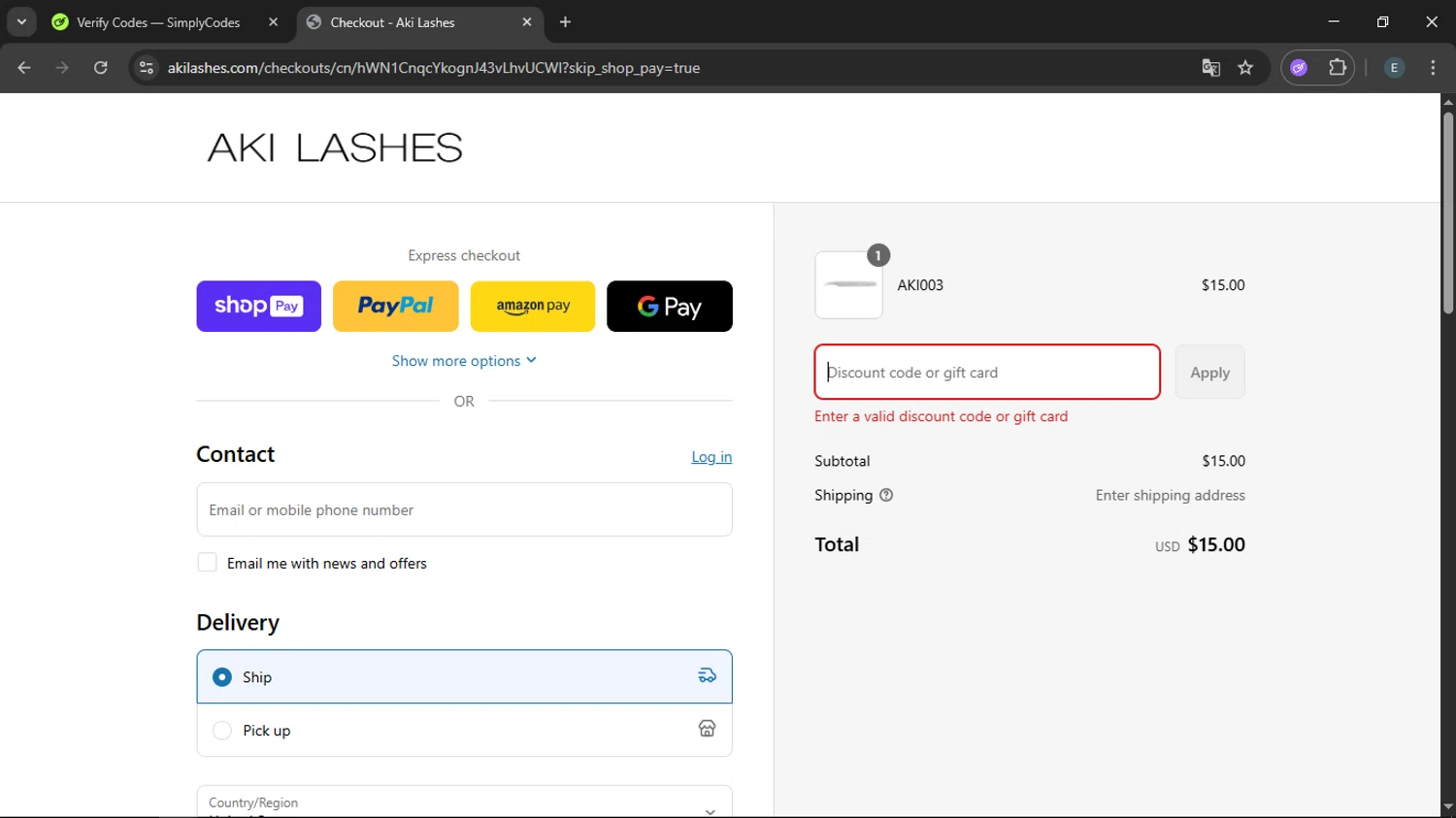Focus the Discount code or gift card field

coord(987,372)
